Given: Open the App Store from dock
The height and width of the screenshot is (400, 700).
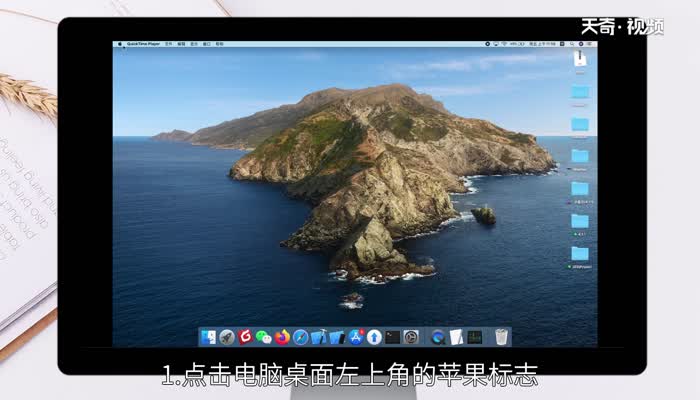Looking at the screenshot, I should point(356,337).
